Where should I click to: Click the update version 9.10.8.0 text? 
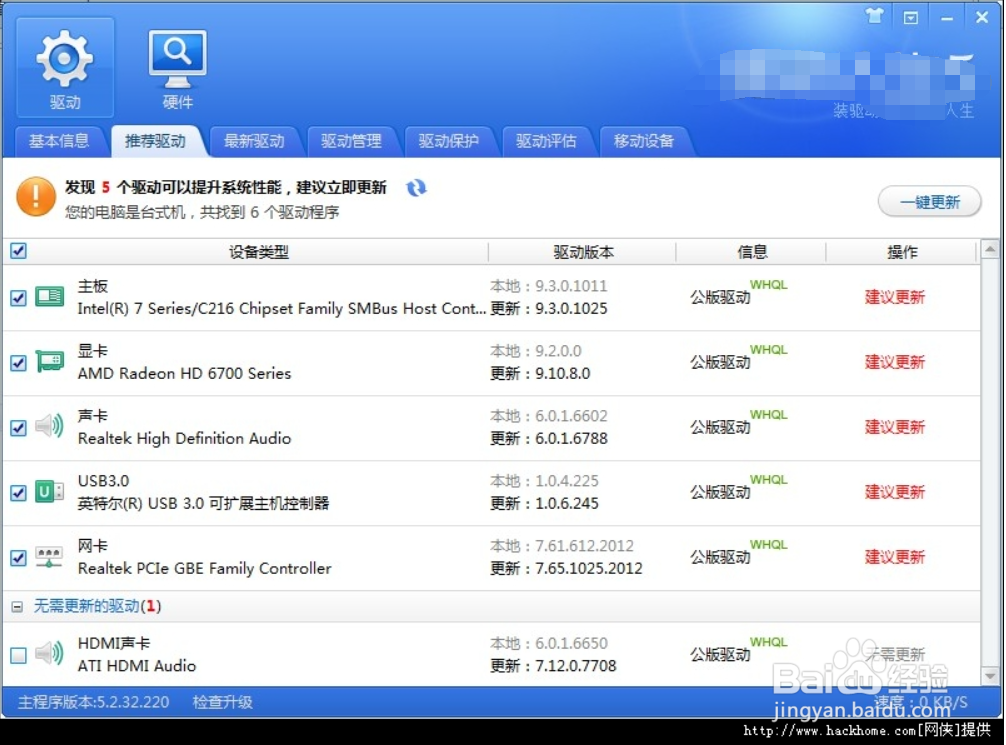click(x=563, y=373)
